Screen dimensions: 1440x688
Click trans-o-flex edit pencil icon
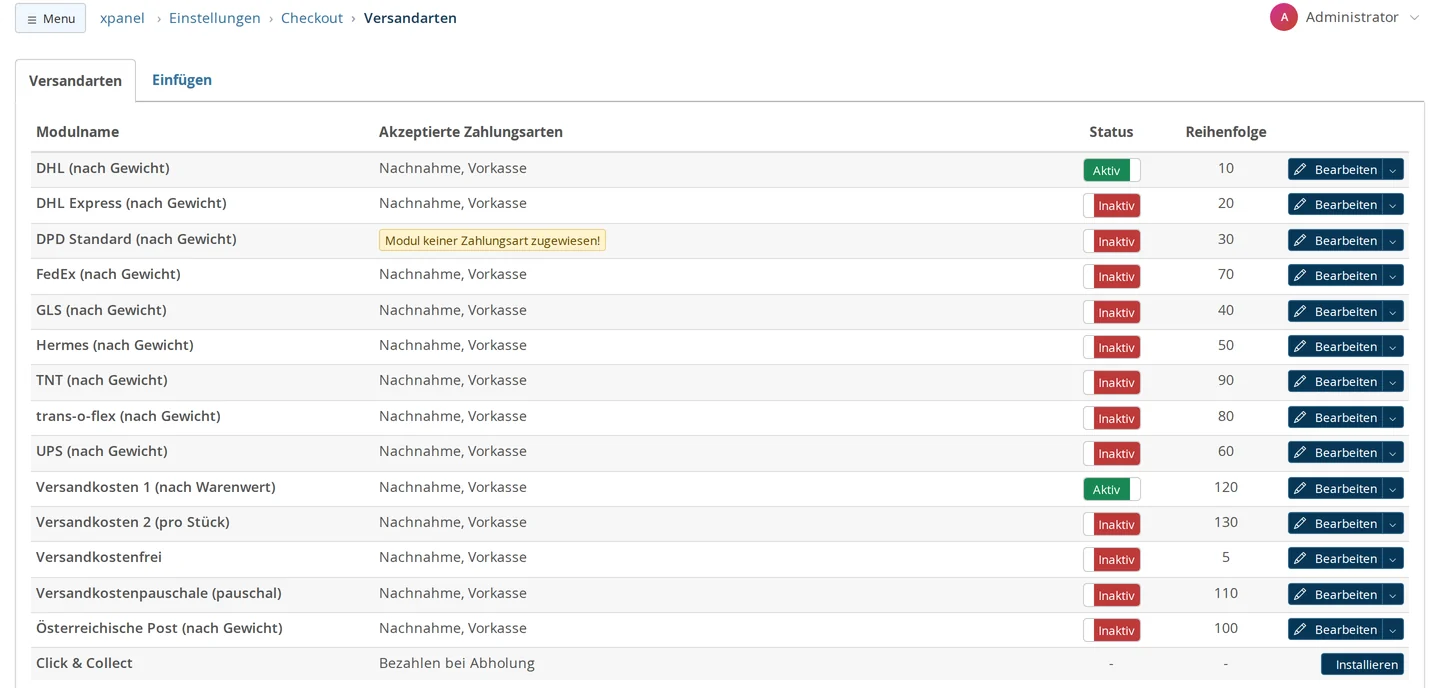[1300, 418]
